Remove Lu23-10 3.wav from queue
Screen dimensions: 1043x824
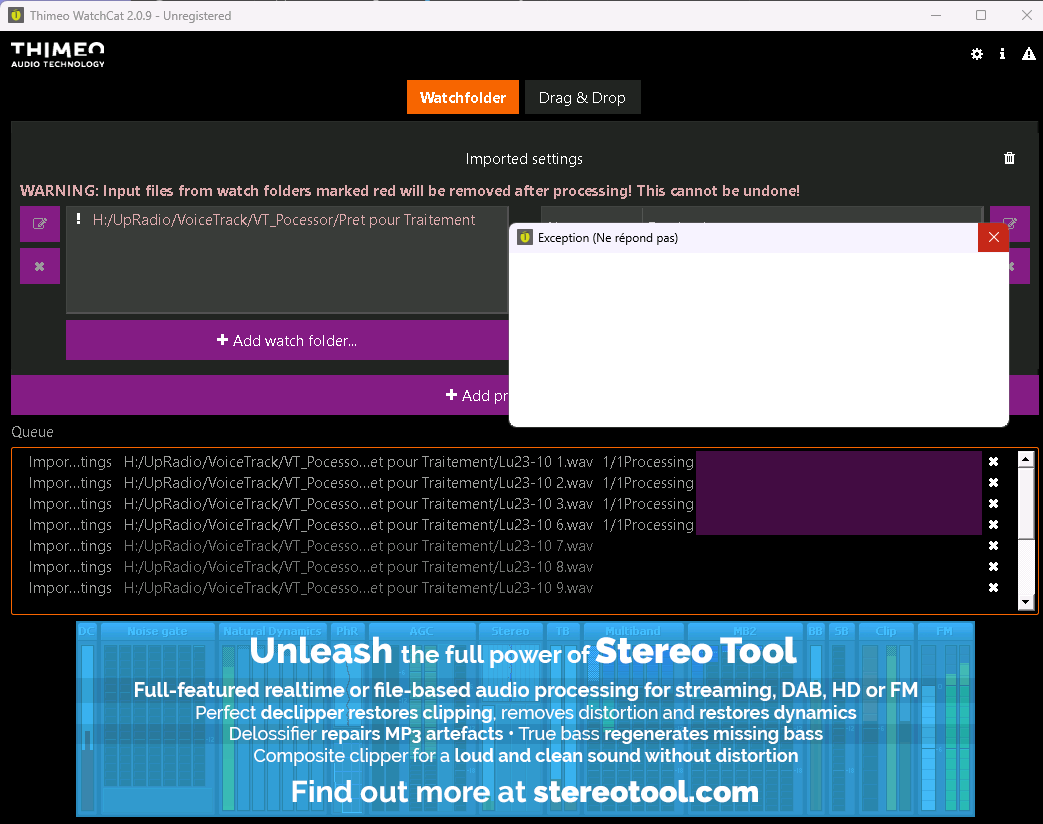pos(993,503)
